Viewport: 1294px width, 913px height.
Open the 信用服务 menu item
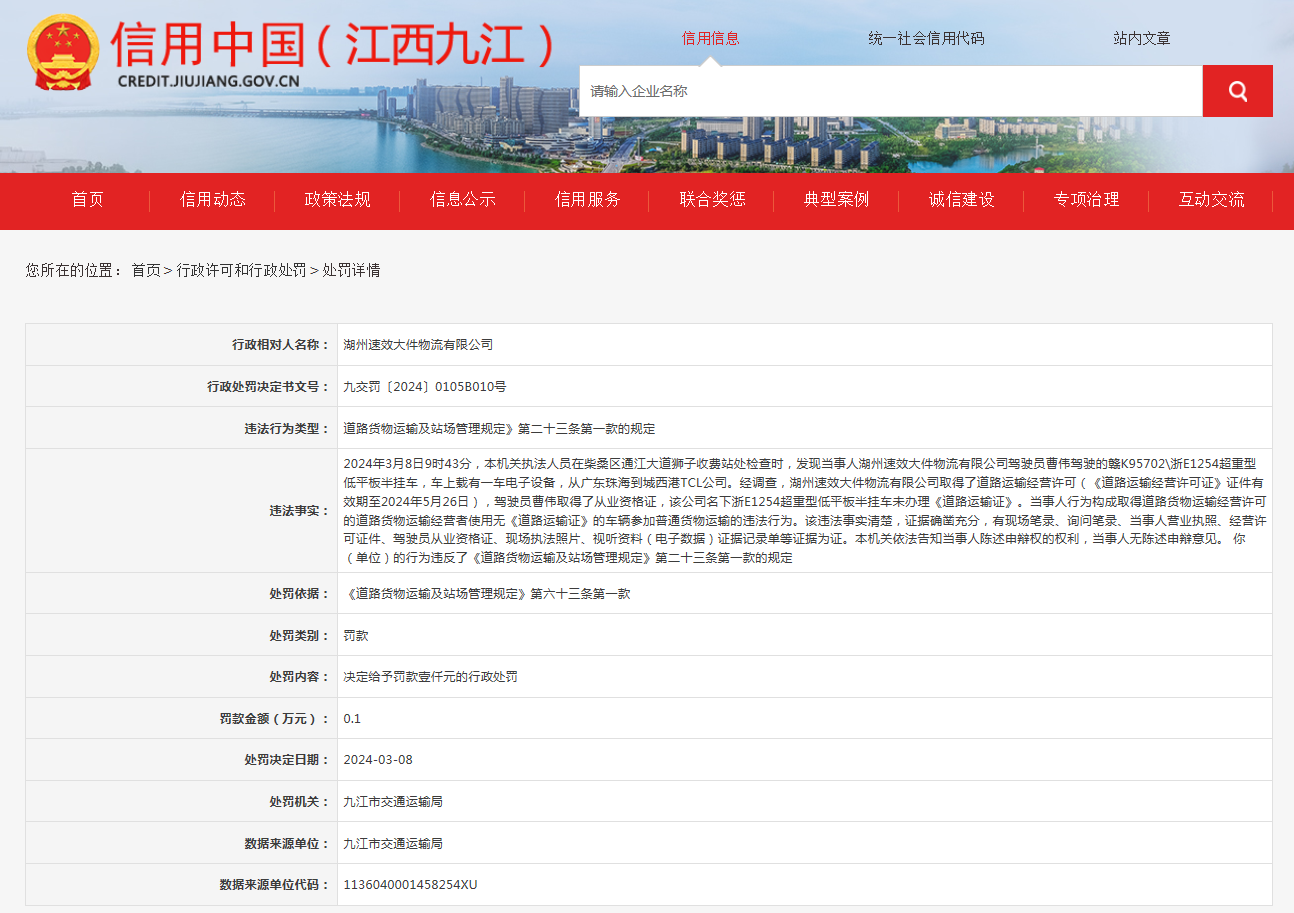[587, 199]
